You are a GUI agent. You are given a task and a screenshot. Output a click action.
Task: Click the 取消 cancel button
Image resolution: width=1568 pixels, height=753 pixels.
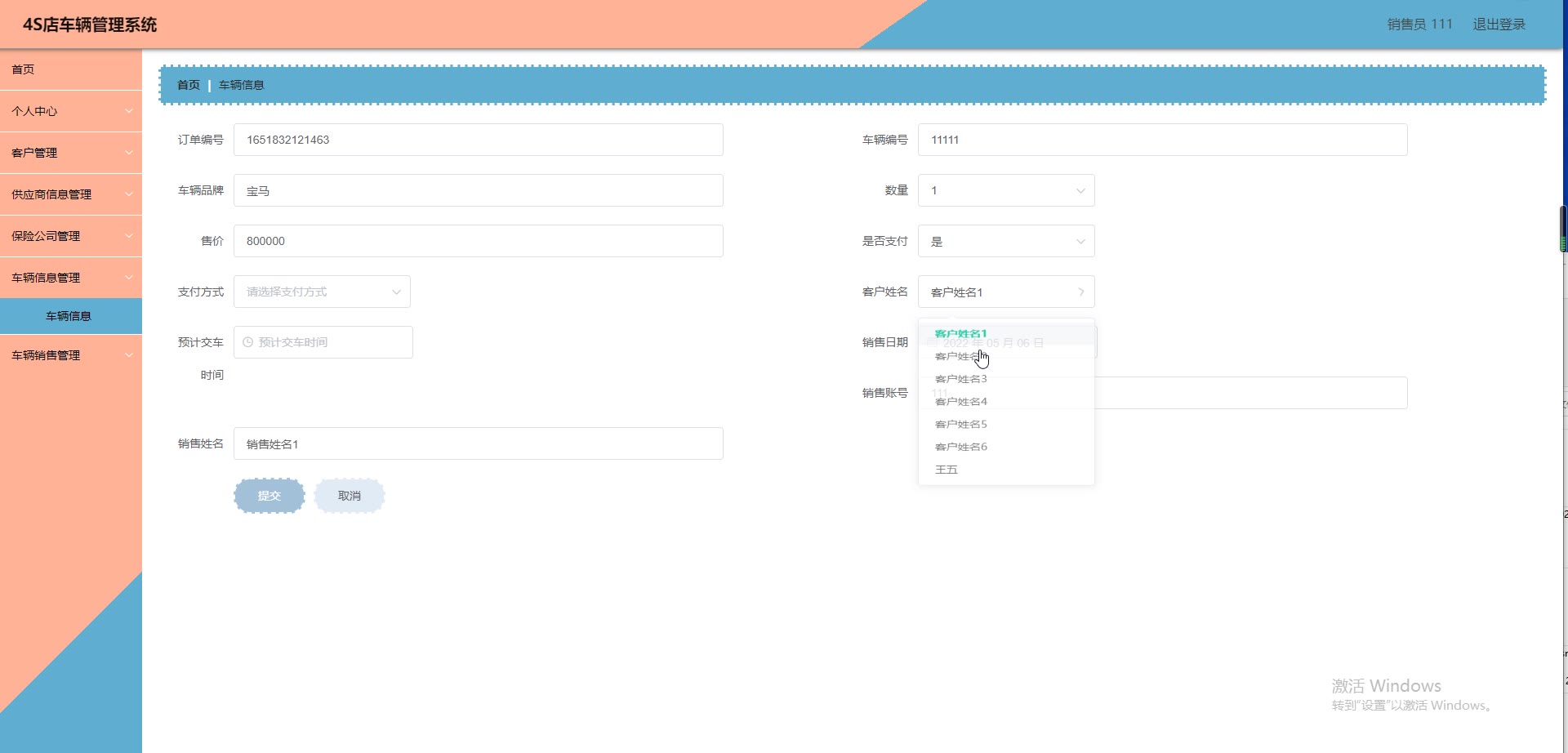coord(350,496)
